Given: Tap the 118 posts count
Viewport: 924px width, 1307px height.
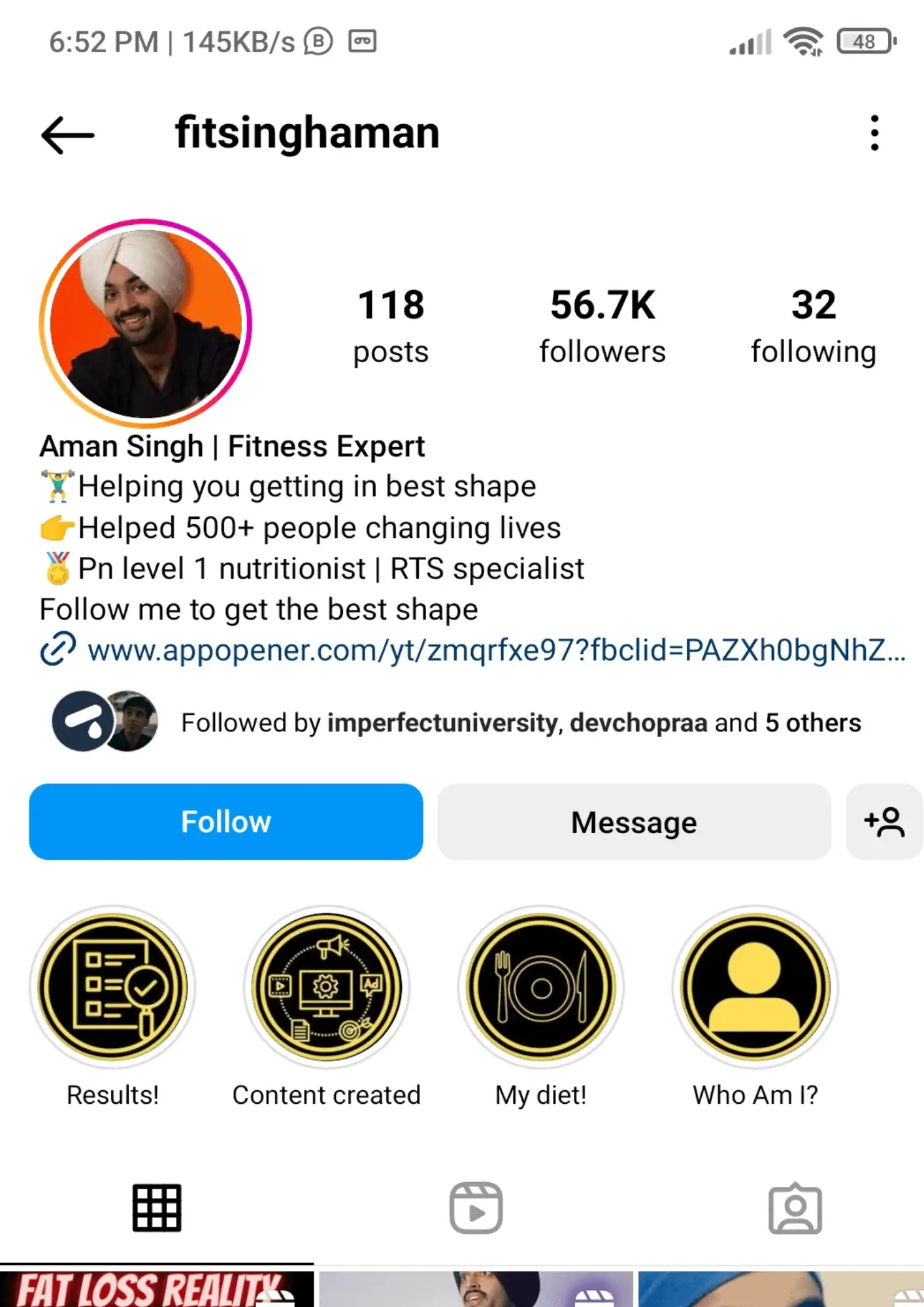Looking at the screenshot, I should [391, 326].
